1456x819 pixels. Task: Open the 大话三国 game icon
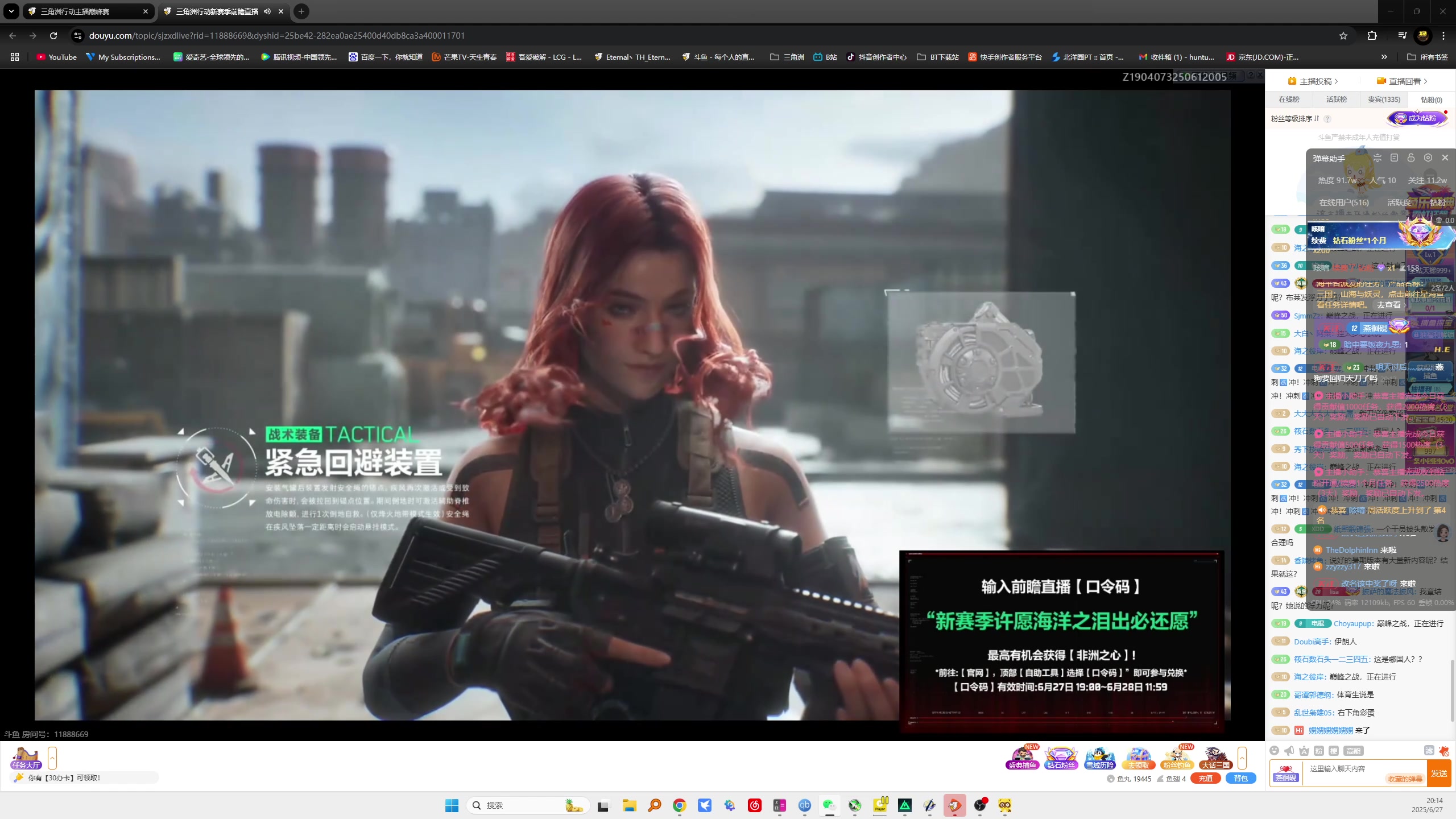(x=1215, y=758)
